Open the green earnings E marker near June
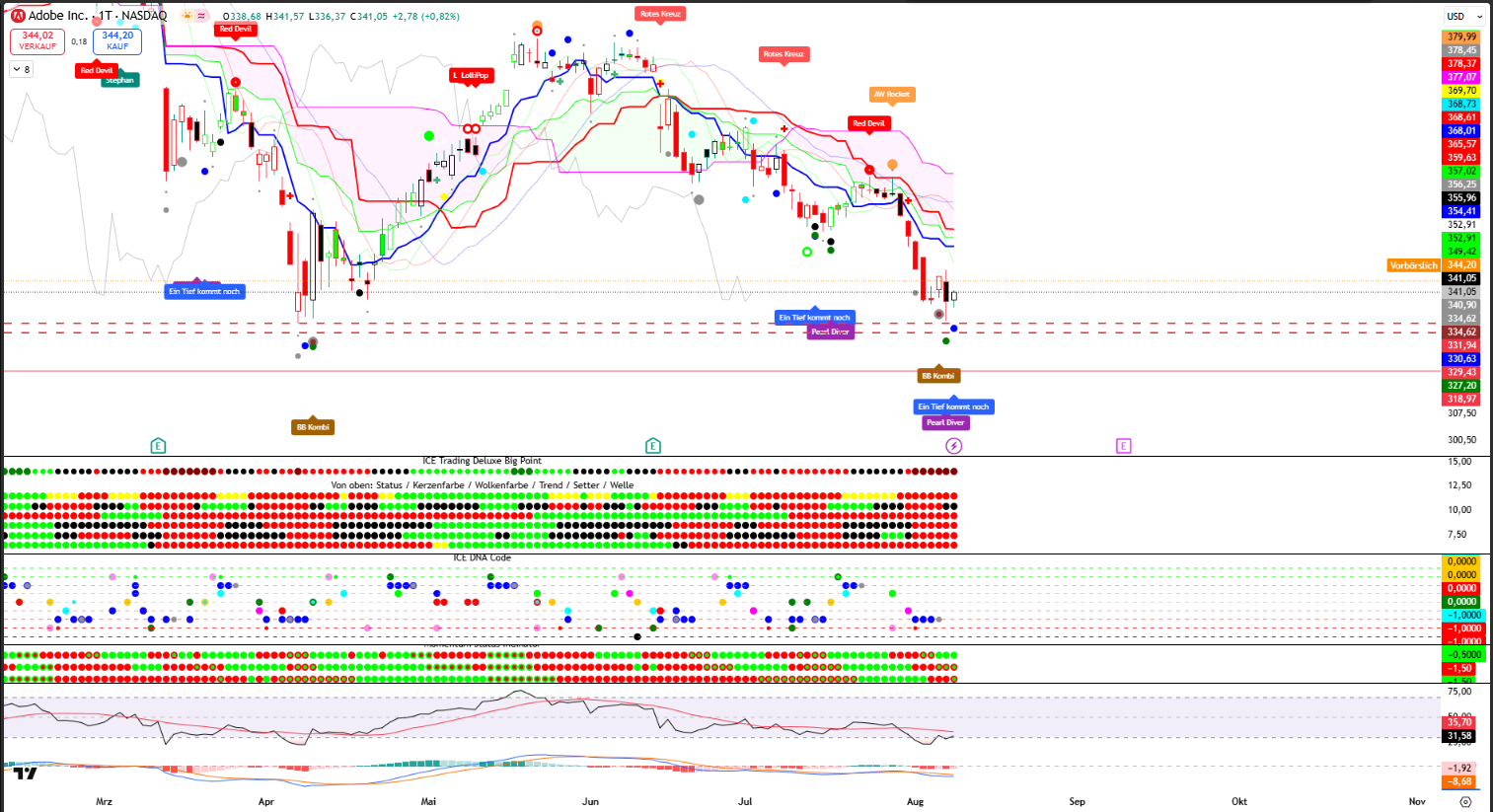Viewport: 1493px width, 812px height. click(x=652, y=446)
